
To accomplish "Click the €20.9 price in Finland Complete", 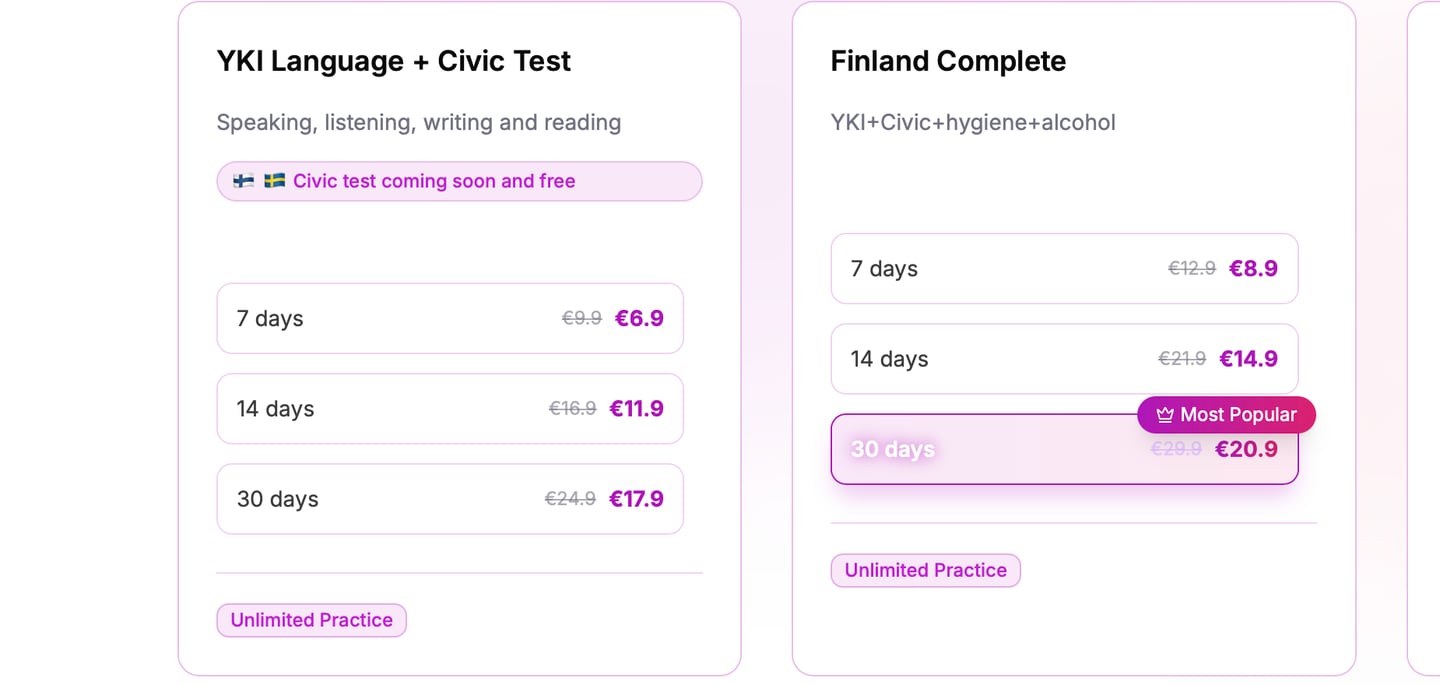I will pyautogui.click(x=1246, y=449).
